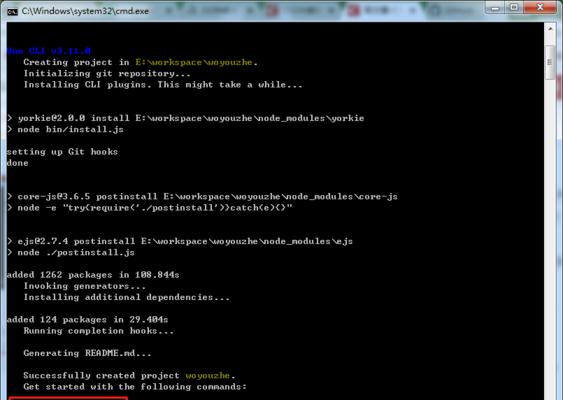Click 'Installing CLI plugins' line
The height and width of the screenshot is (400, 563).
pos(163,85)
